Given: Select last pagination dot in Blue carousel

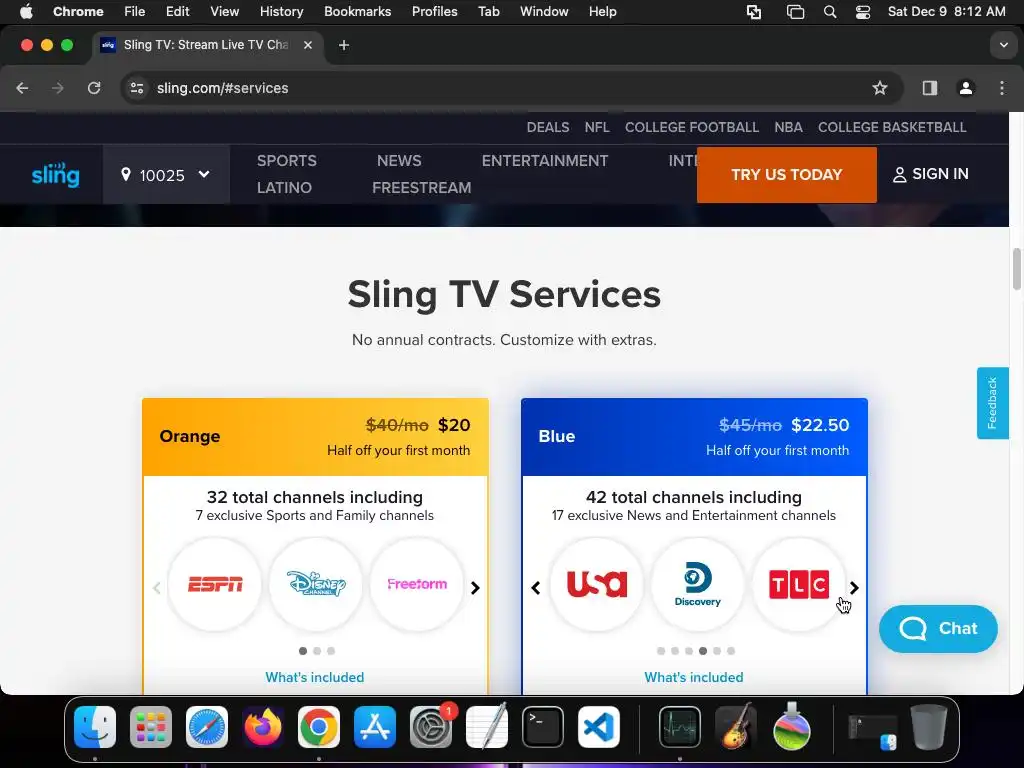Looking at the screenshot, I should point(731,651).
